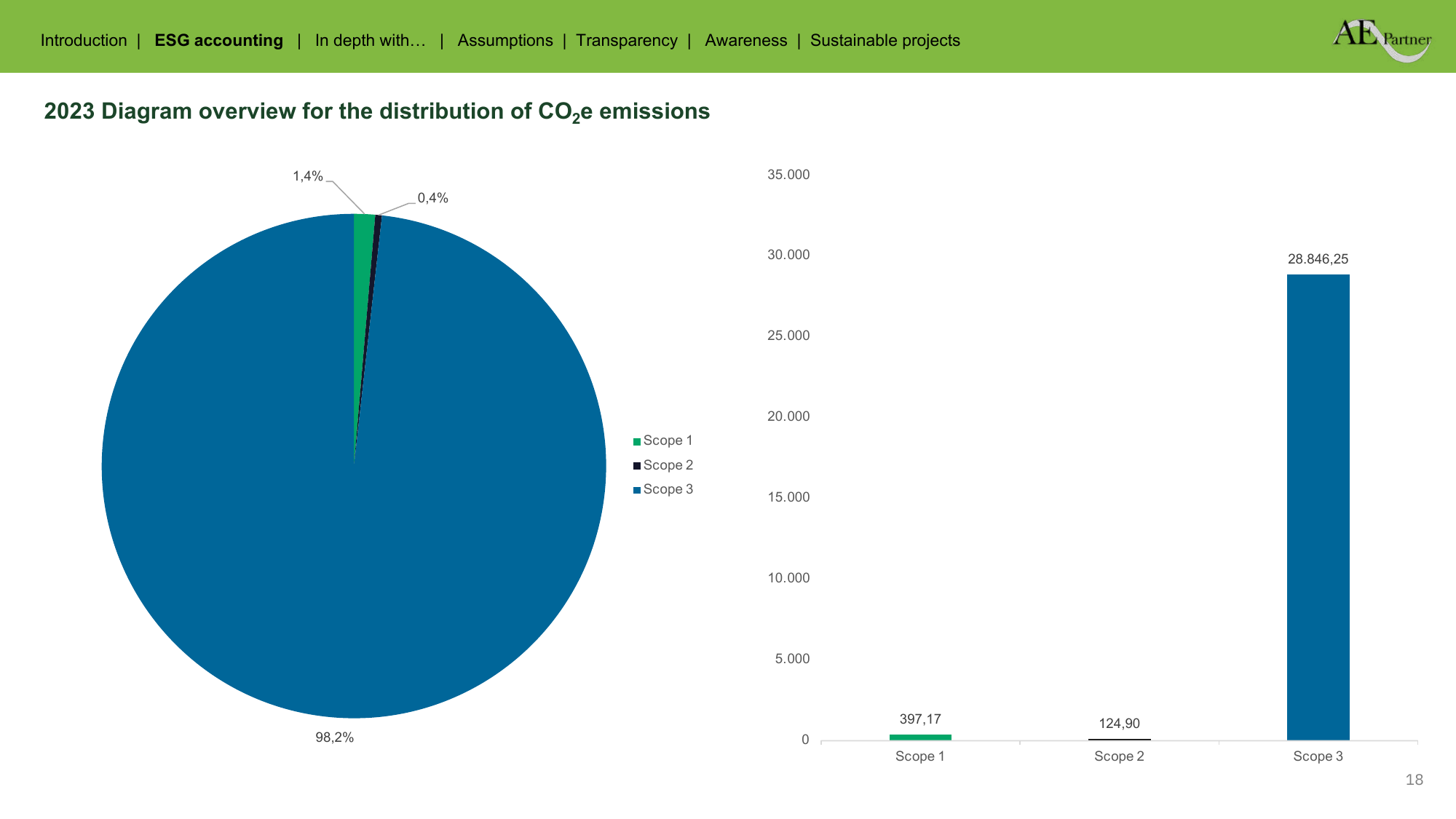Screen dimensions: 1456x819
Task: Go to Sustainable projects section
Action: tap(885, 40)
